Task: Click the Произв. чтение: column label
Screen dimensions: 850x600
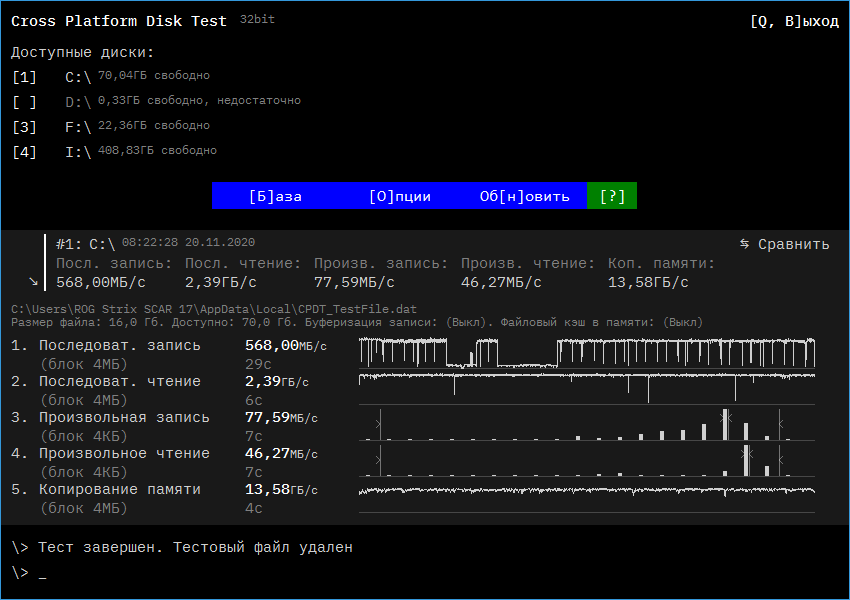Action: [x=527, y=263]
